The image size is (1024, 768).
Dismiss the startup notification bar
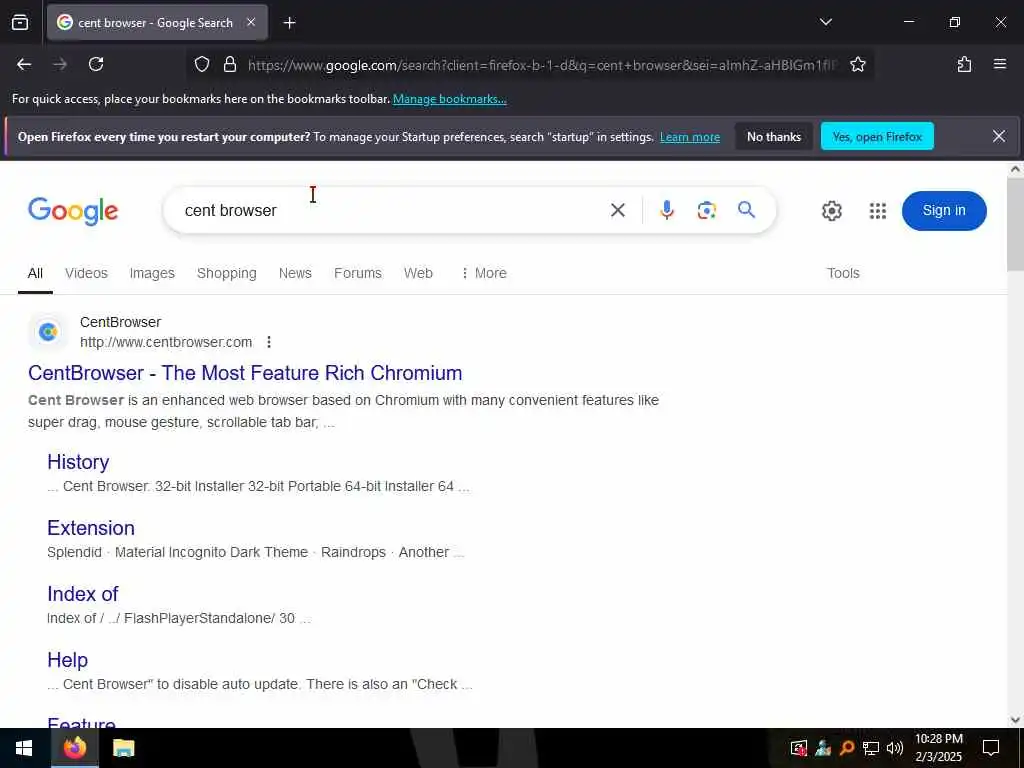pos(999,136)
